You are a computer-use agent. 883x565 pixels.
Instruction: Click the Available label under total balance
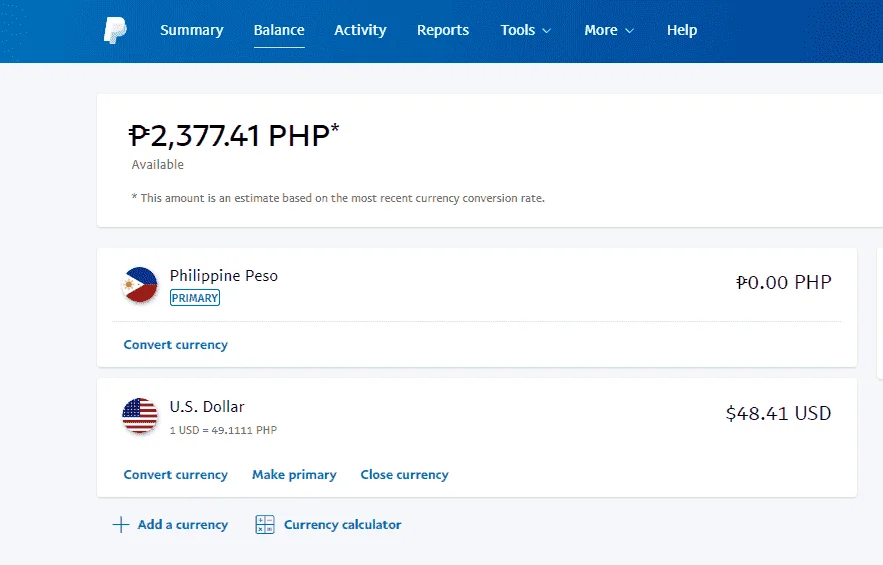point(158,164)
